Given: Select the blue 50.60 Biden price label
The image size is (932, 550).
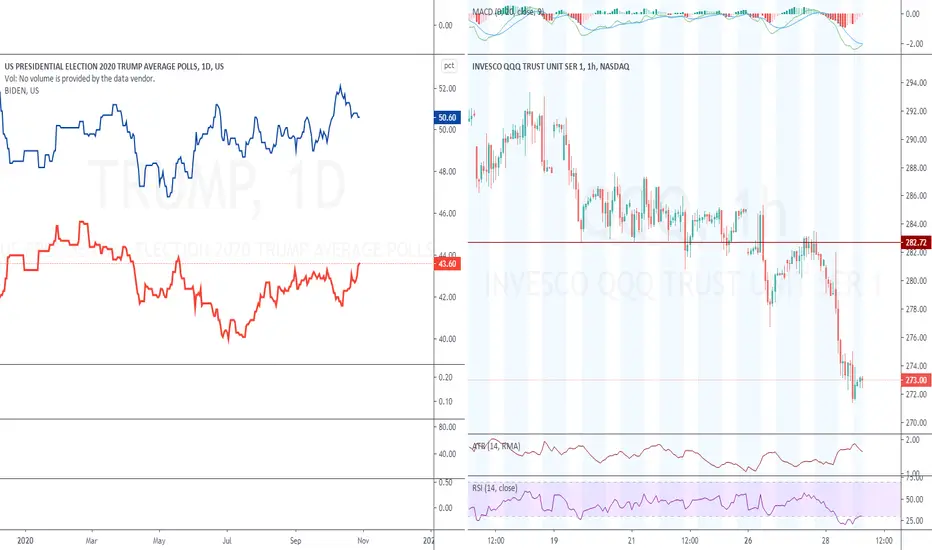Looking at the screenshot, I should click(x=447, y=118).
